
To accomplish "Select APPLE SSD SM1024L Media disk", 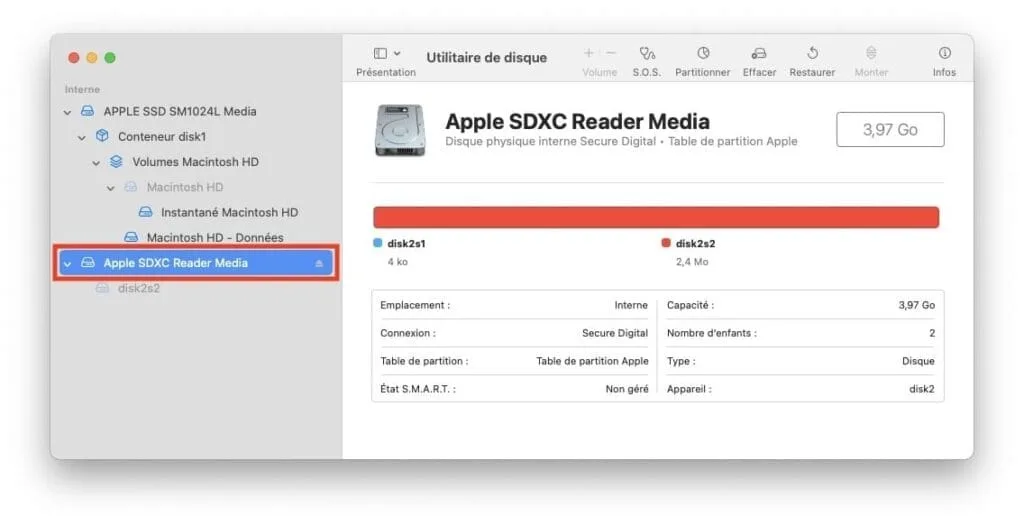I will [180, 111].
